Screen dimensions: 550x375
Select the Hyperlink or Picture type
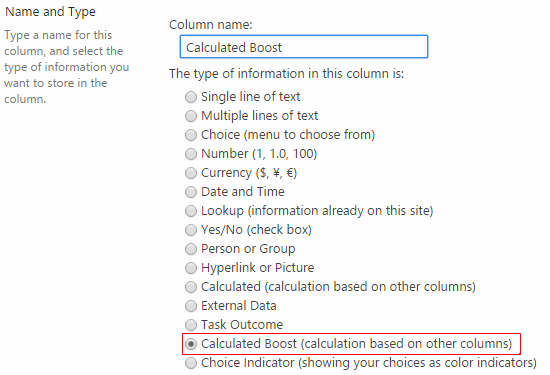(191, 268)
